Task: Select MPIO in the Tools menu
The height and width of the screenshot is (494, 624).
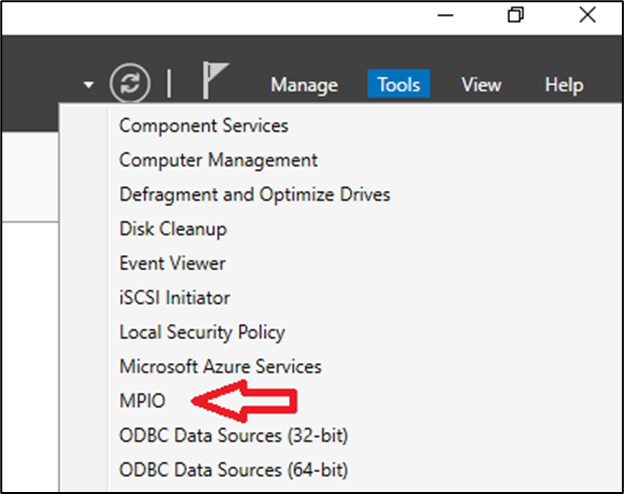Action: point(142,401)
